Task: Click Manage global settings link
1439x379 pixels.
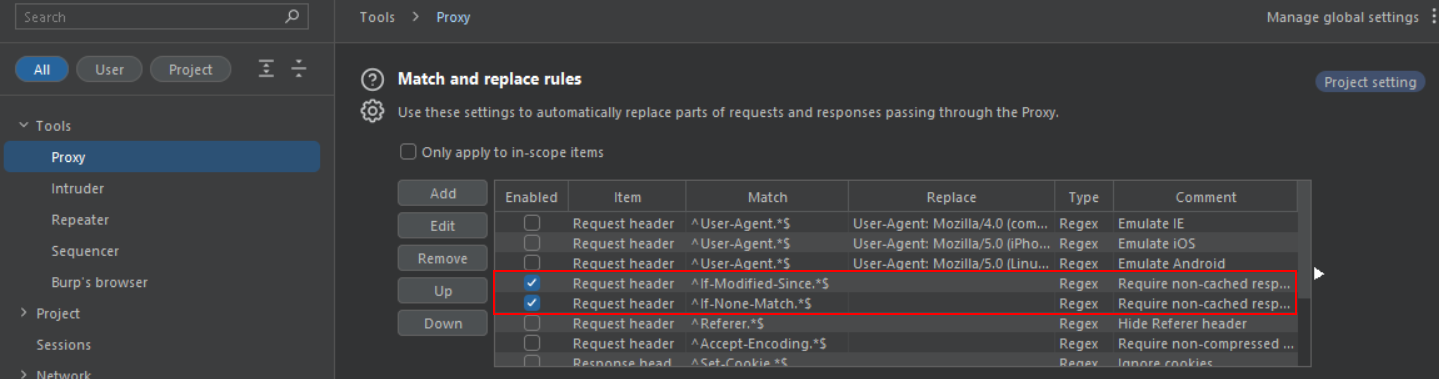Action: tap(1342, 17)
